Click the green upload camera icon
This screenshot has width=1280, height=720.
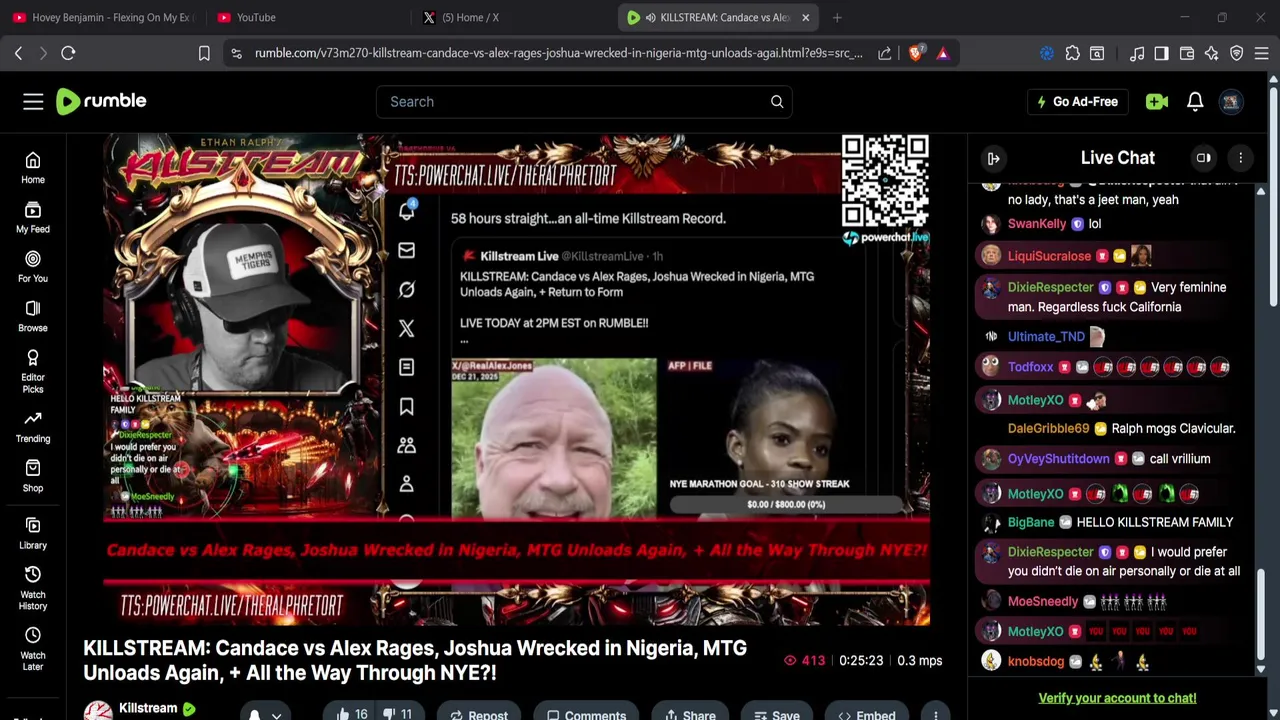click(x=1157, y=101)
